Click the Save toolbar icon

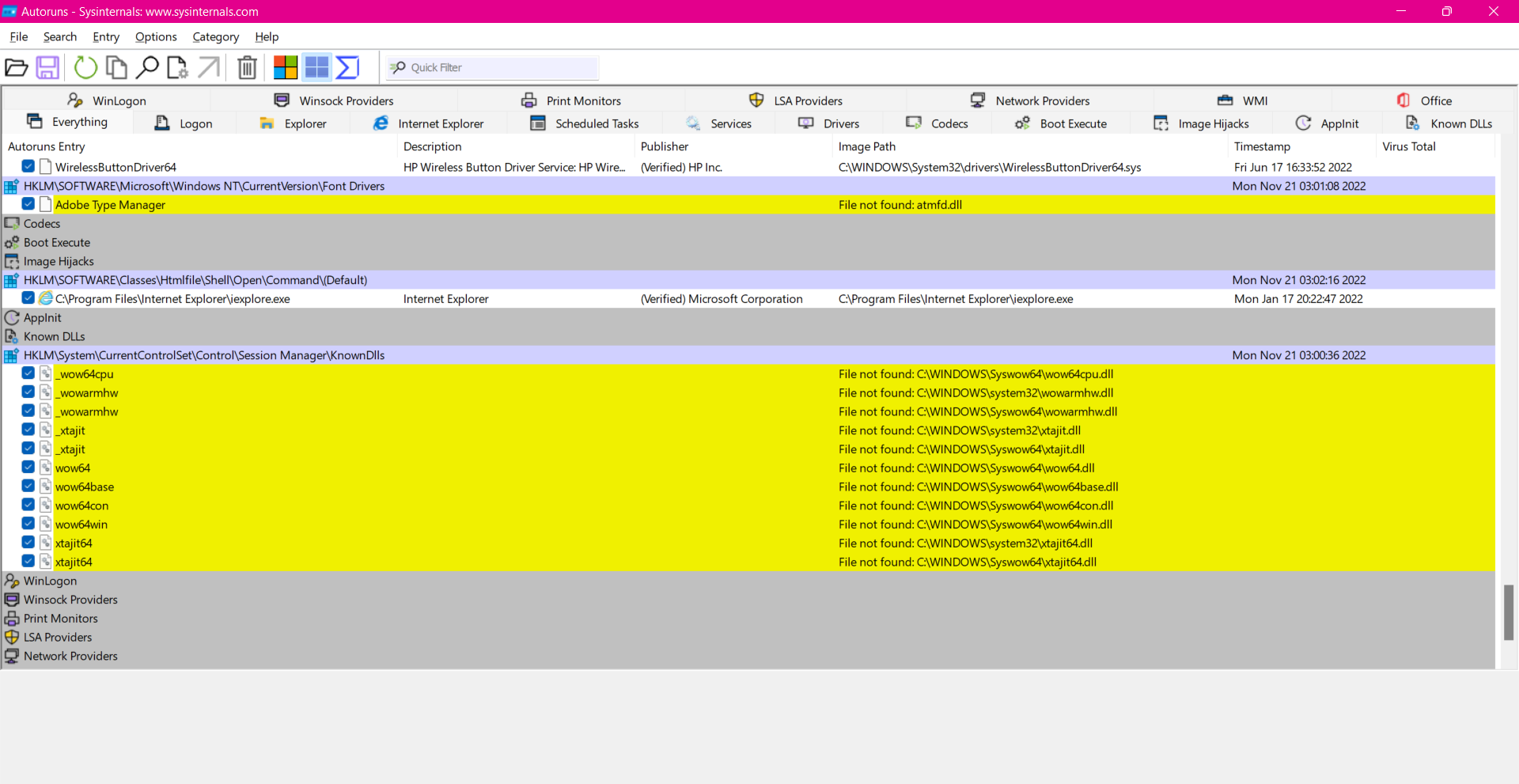pyautogui.click(x=47, y=68)
